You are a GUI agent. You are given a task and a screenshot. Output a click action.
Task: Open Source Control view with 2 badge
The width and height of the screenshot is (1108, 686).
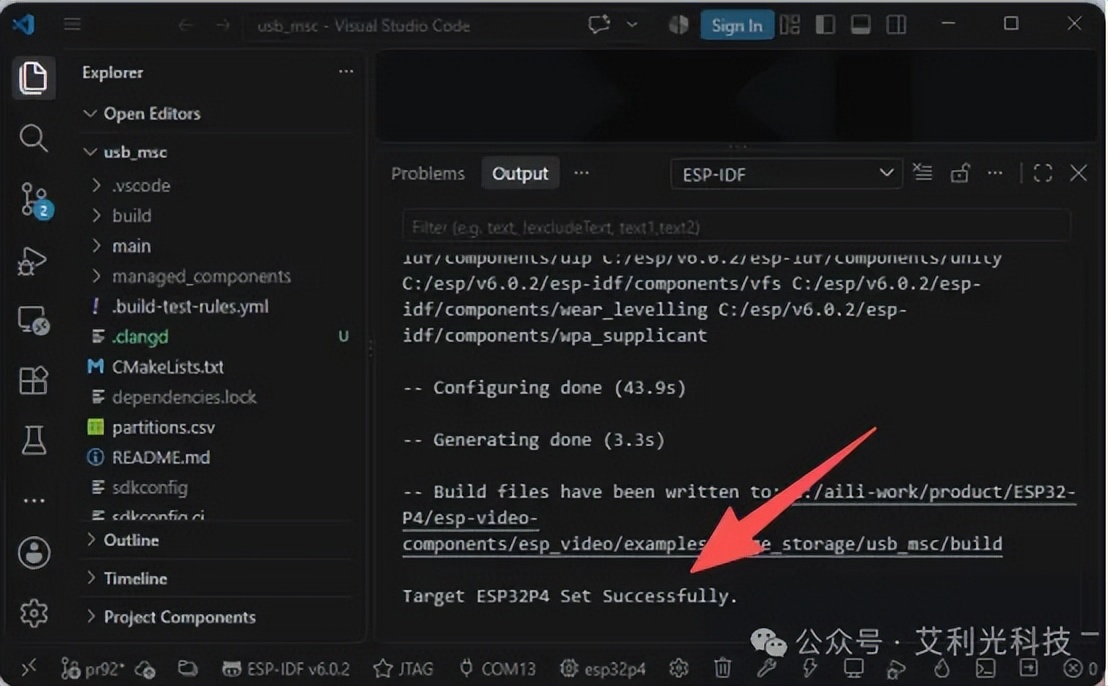click(33, 200)
